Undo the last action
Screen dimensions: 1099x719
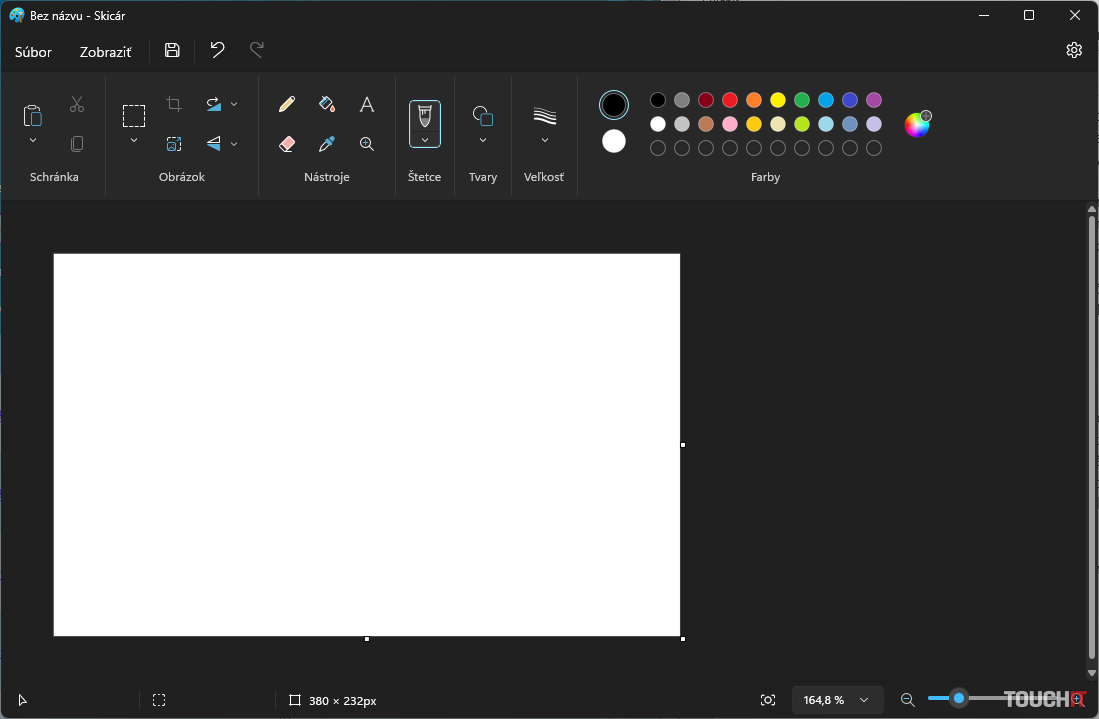pos(217,51)
